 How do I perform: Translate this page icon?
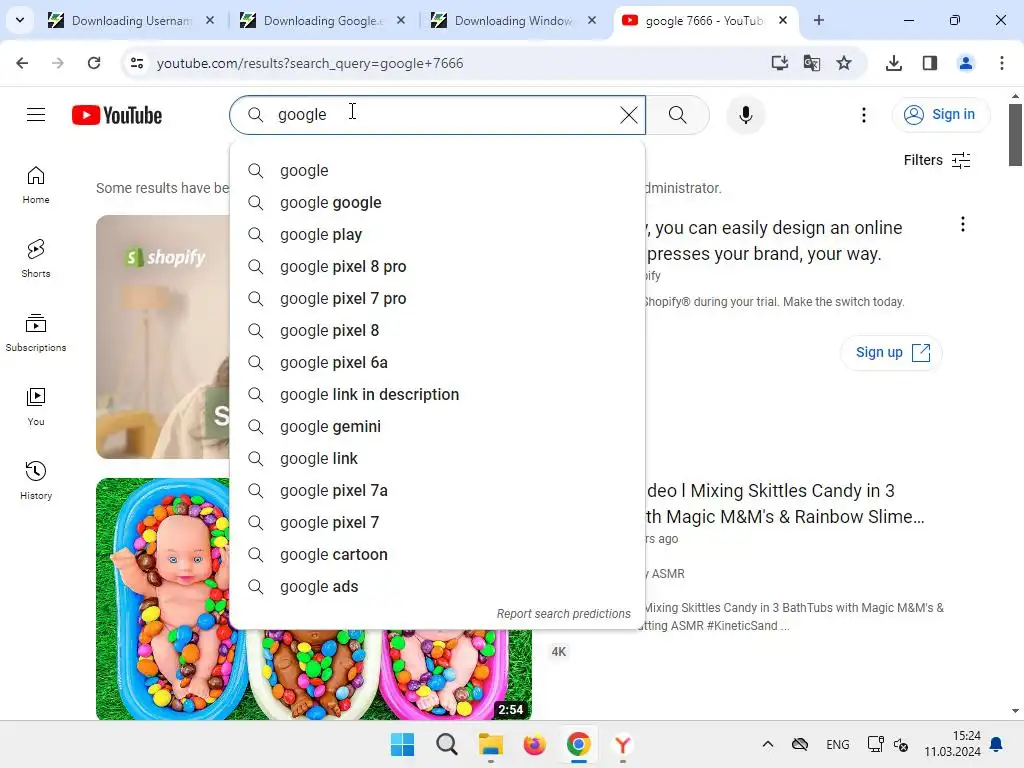812,63
